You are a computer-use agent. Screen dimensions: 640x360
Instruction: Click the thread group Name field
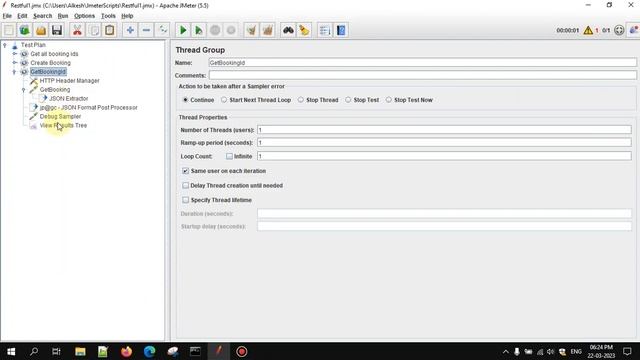[422, 63]
